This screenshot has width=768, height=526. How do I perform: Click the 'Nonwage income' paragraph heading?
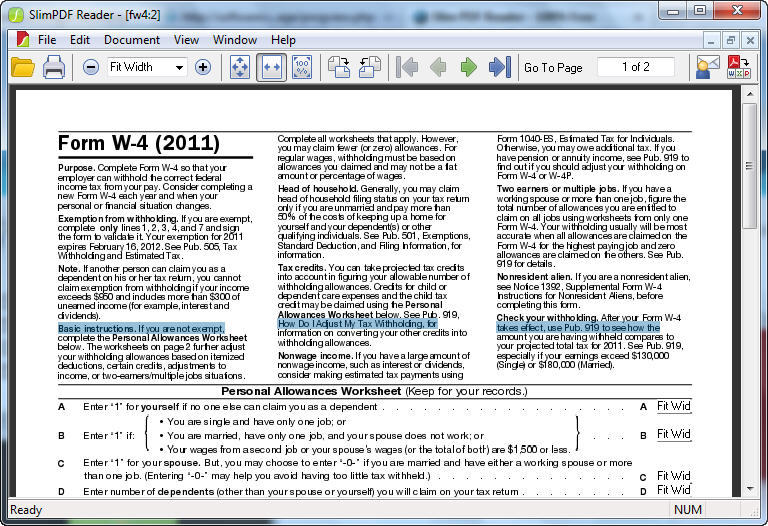(x=315, y=356)
